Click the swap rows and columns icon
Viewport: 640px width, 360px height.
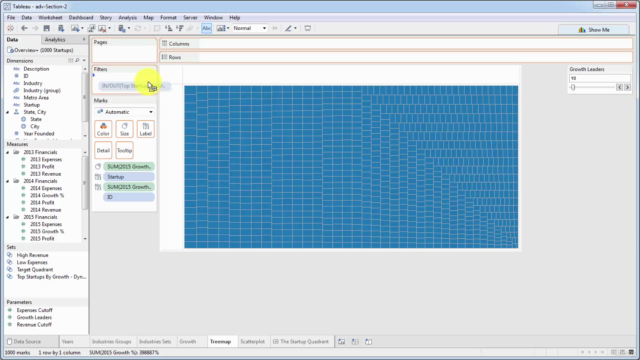click(x=157, y=28)
